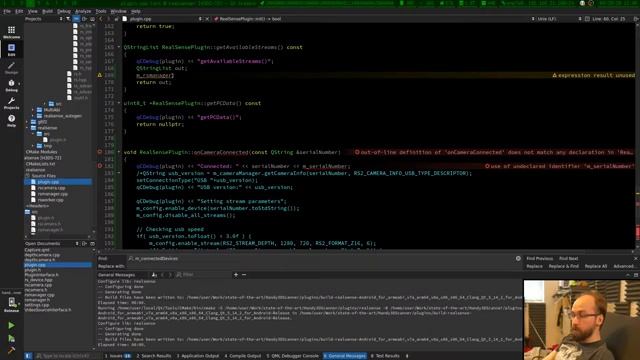
Task: Switch to Test Results tab
Action: point(385,356)
